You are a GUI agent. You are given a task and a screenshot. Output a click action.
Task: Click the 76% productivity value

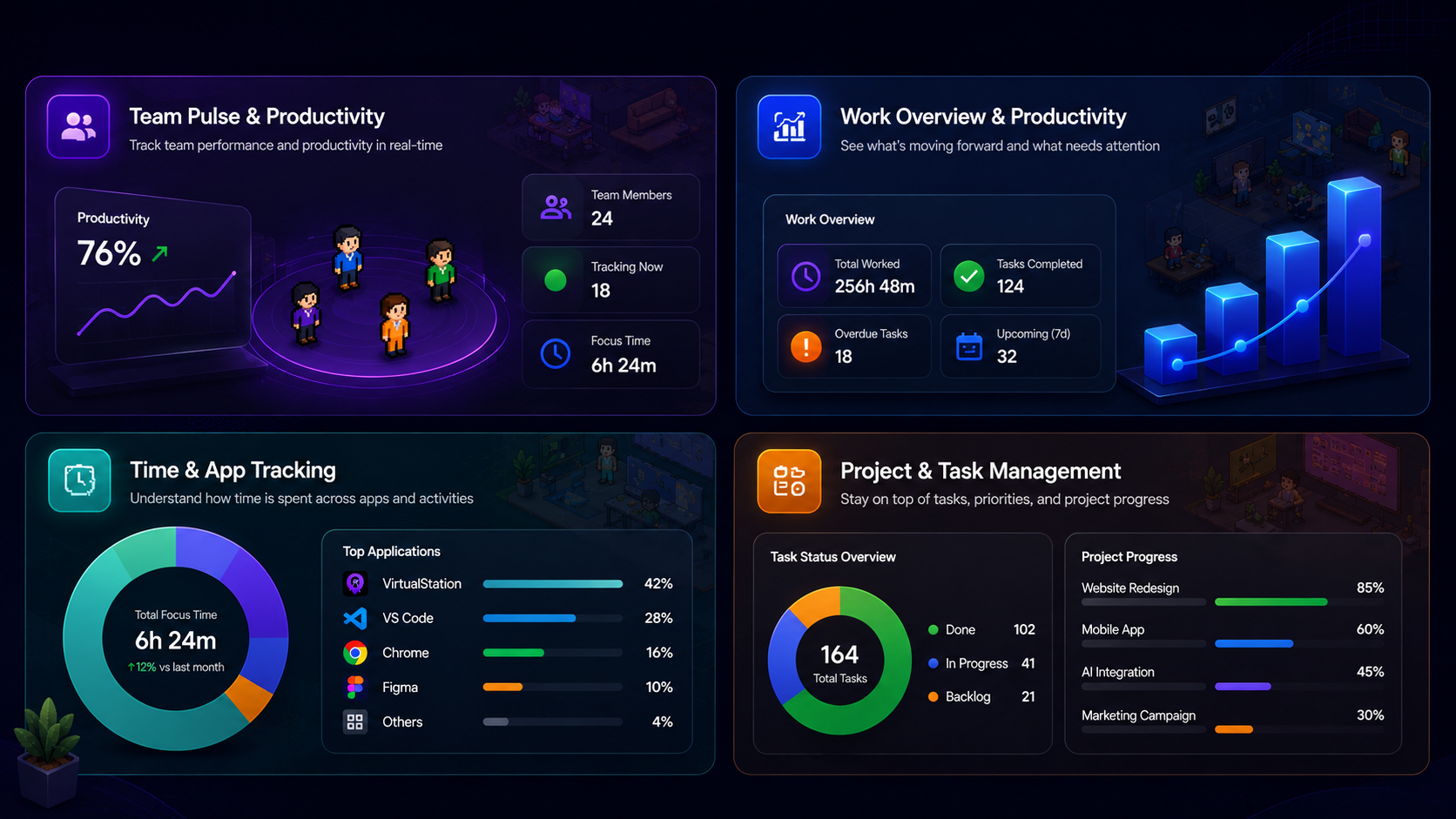tap(109, 253)
